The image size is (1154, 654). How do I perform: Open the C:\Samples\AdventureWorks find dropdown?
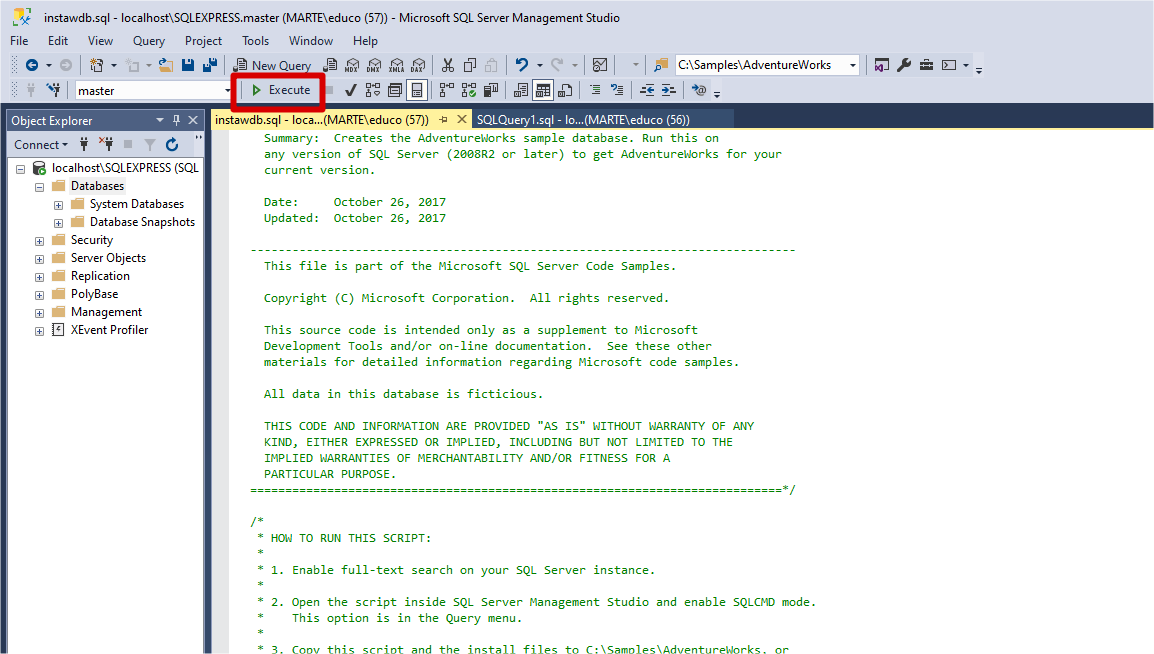[853, 65]
